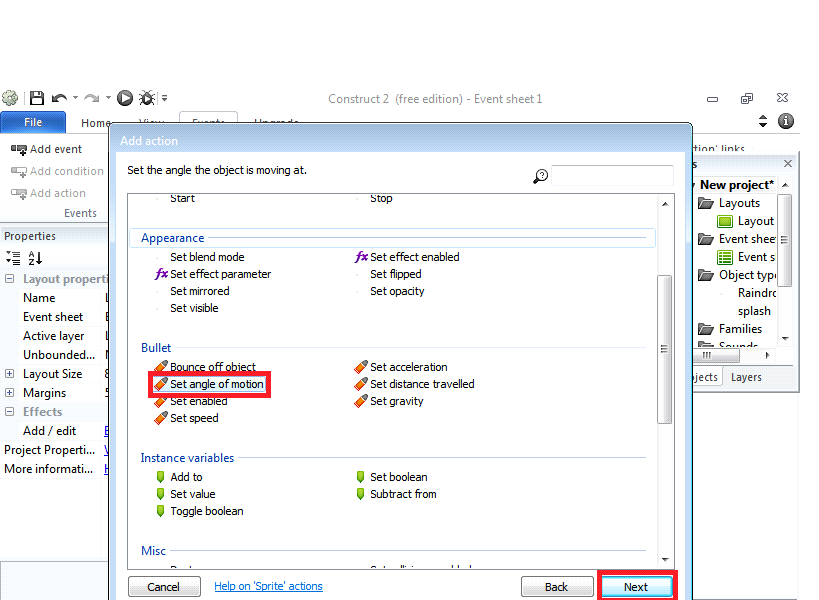Select the Event sheet property row
This screenshot has width=819, height=600.
[54, 317]
